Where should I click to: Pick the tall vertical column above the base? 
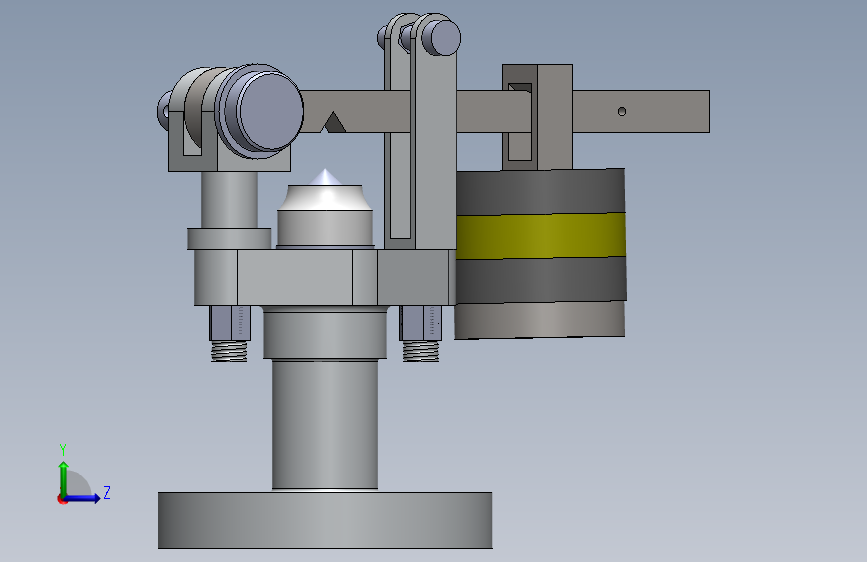point(325,424)
